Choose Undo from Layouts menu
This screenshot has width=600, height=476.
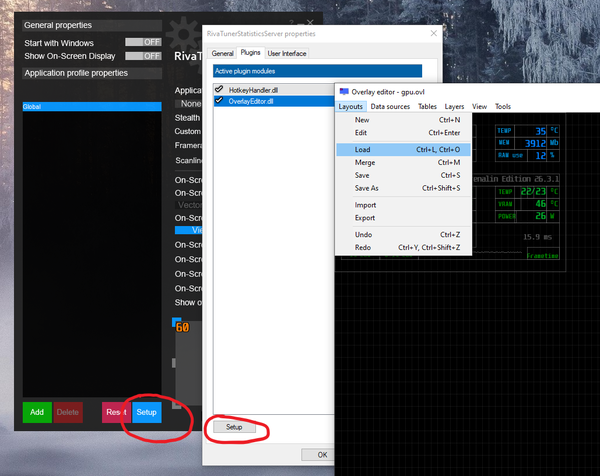[403, 235]
